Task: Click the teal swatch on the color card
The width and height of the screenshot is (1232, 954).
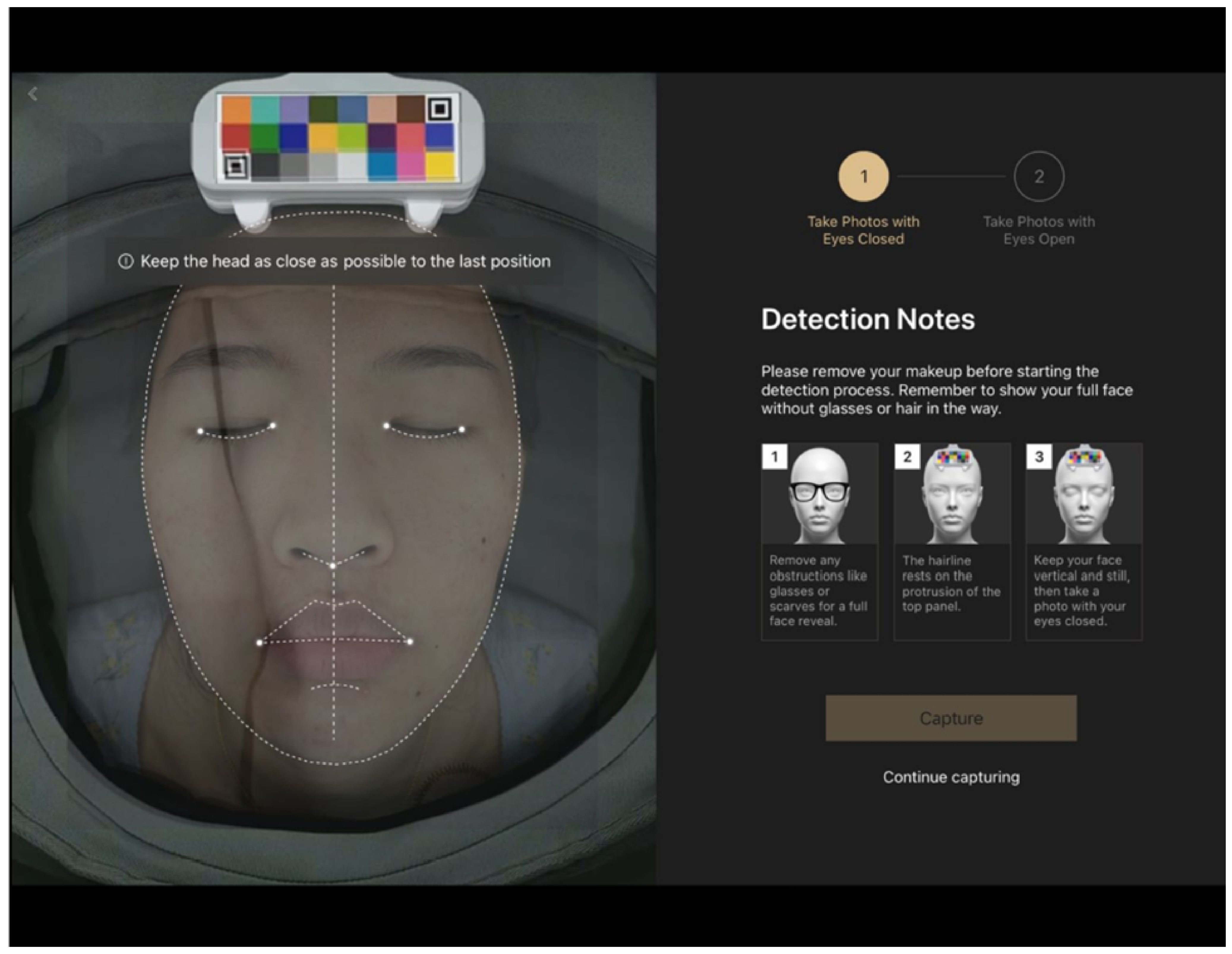Action: (265, 109)
